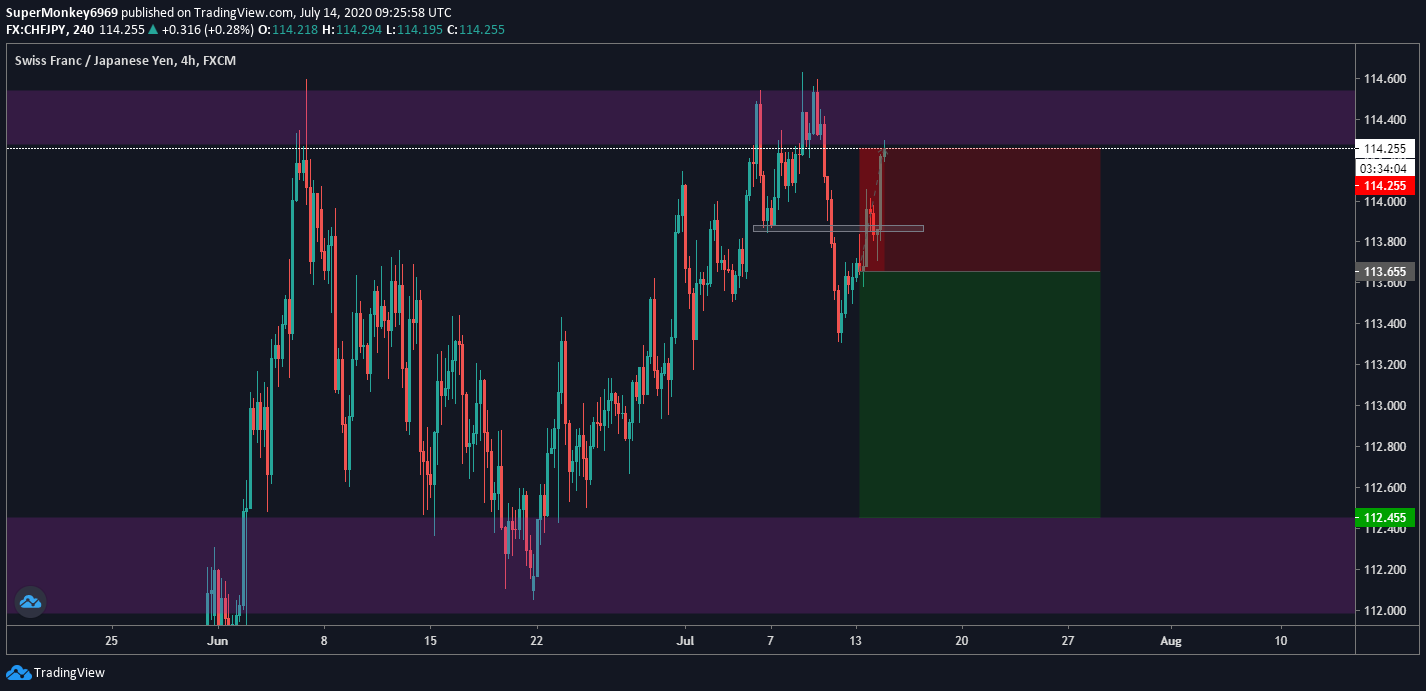Viewport: 1426px width, 691px height.
Task: Click the 113.400 price axis label
Action: pos(1384,324)
